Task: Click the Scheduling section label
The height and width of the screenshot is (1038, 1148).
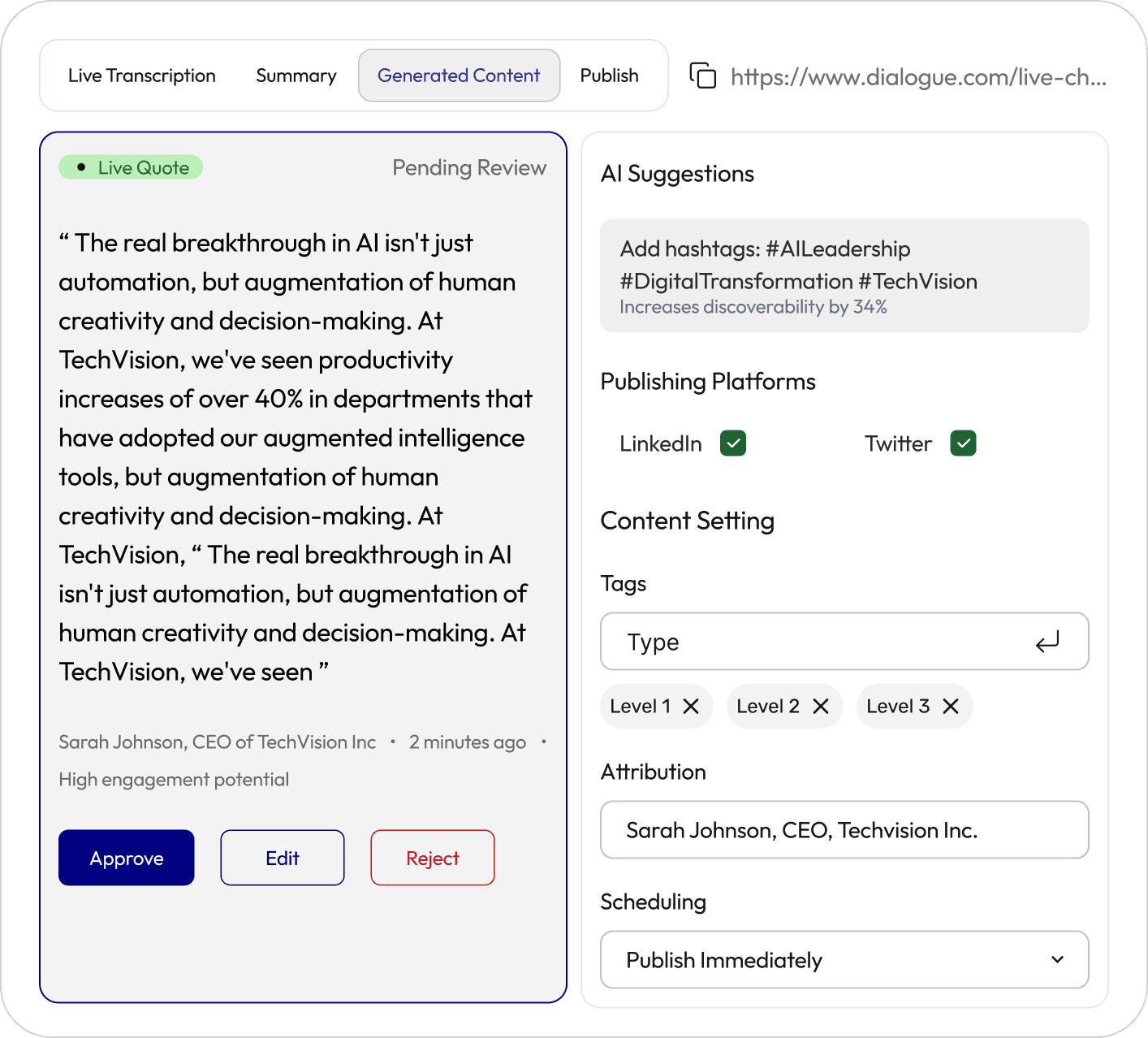Action: coord(654,902)
